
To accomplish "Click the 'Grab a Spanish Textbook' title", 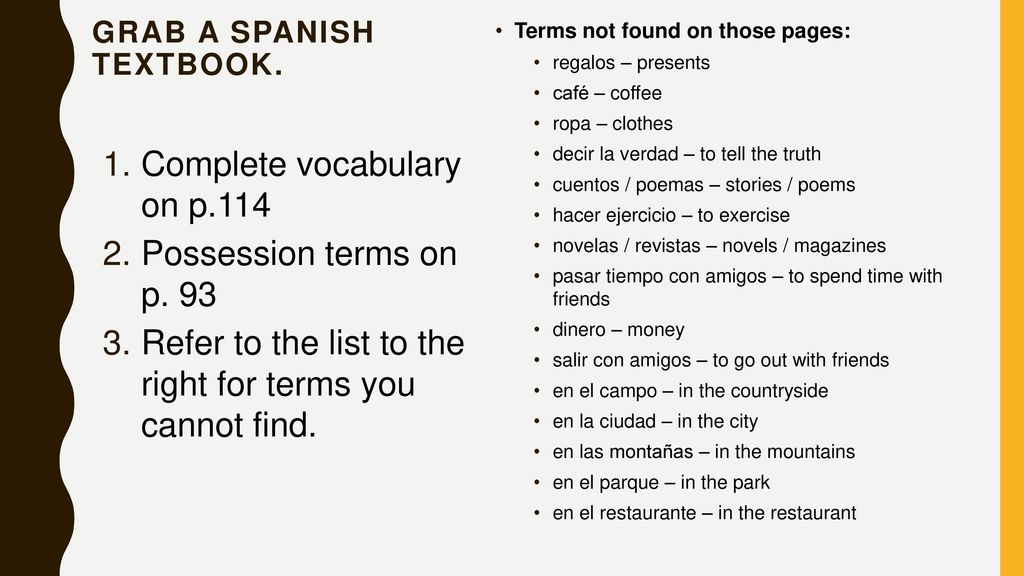I will (232, 48).
